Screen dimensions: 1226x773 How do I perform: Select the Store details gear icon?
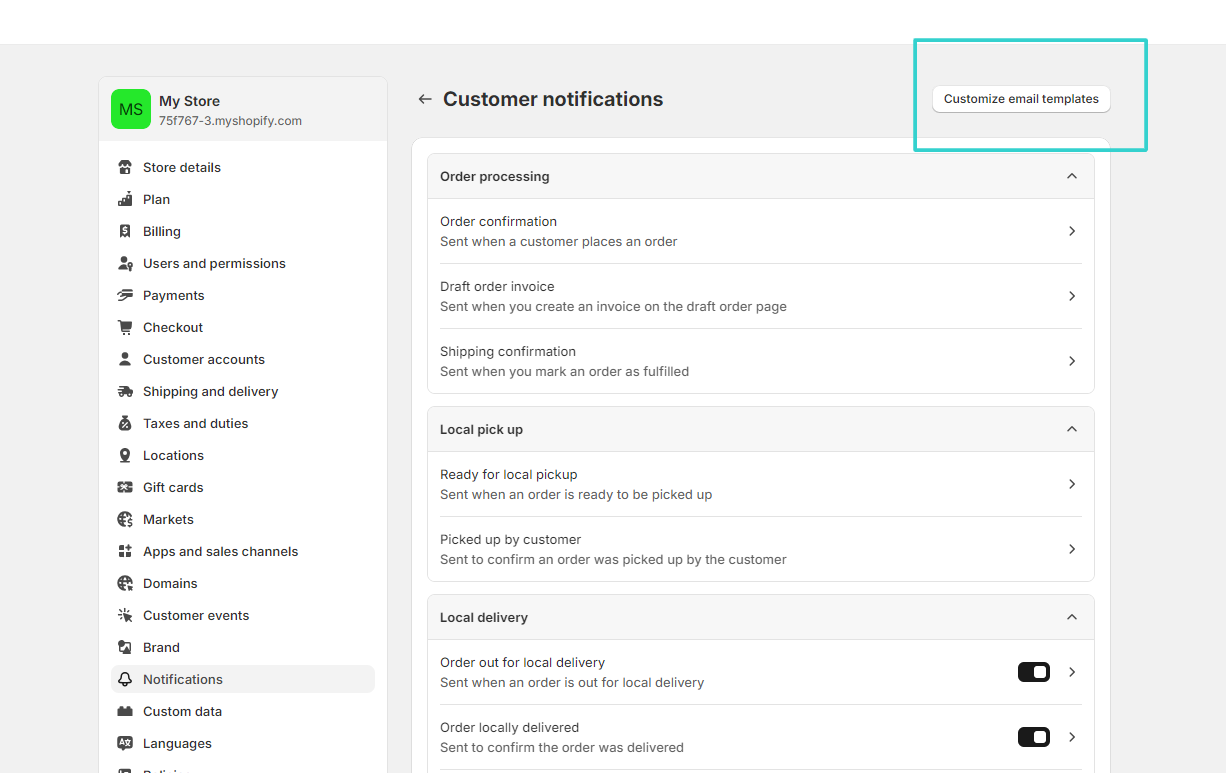[124, 167]
